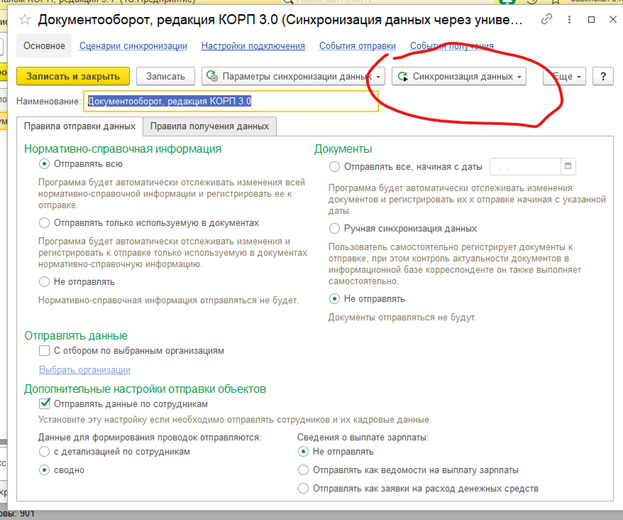Screen dimensions: 623x520
Task: Open События отправки link
Action: (x=358, y=46)
